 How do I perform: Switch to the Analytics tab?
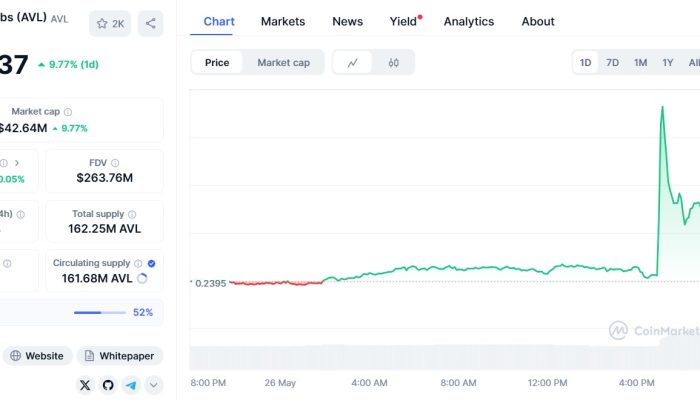pos(468,21)
